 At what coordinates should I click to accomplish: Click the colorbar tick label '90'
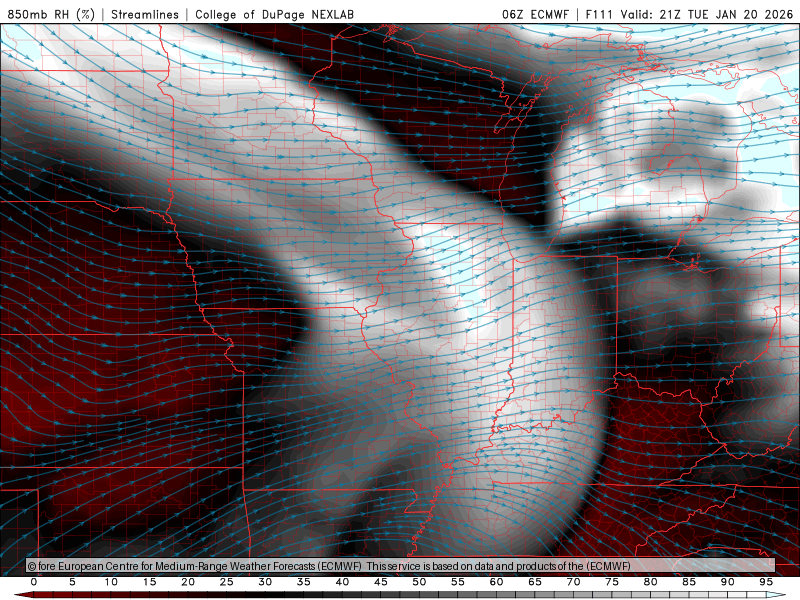[x=728, y=582]
